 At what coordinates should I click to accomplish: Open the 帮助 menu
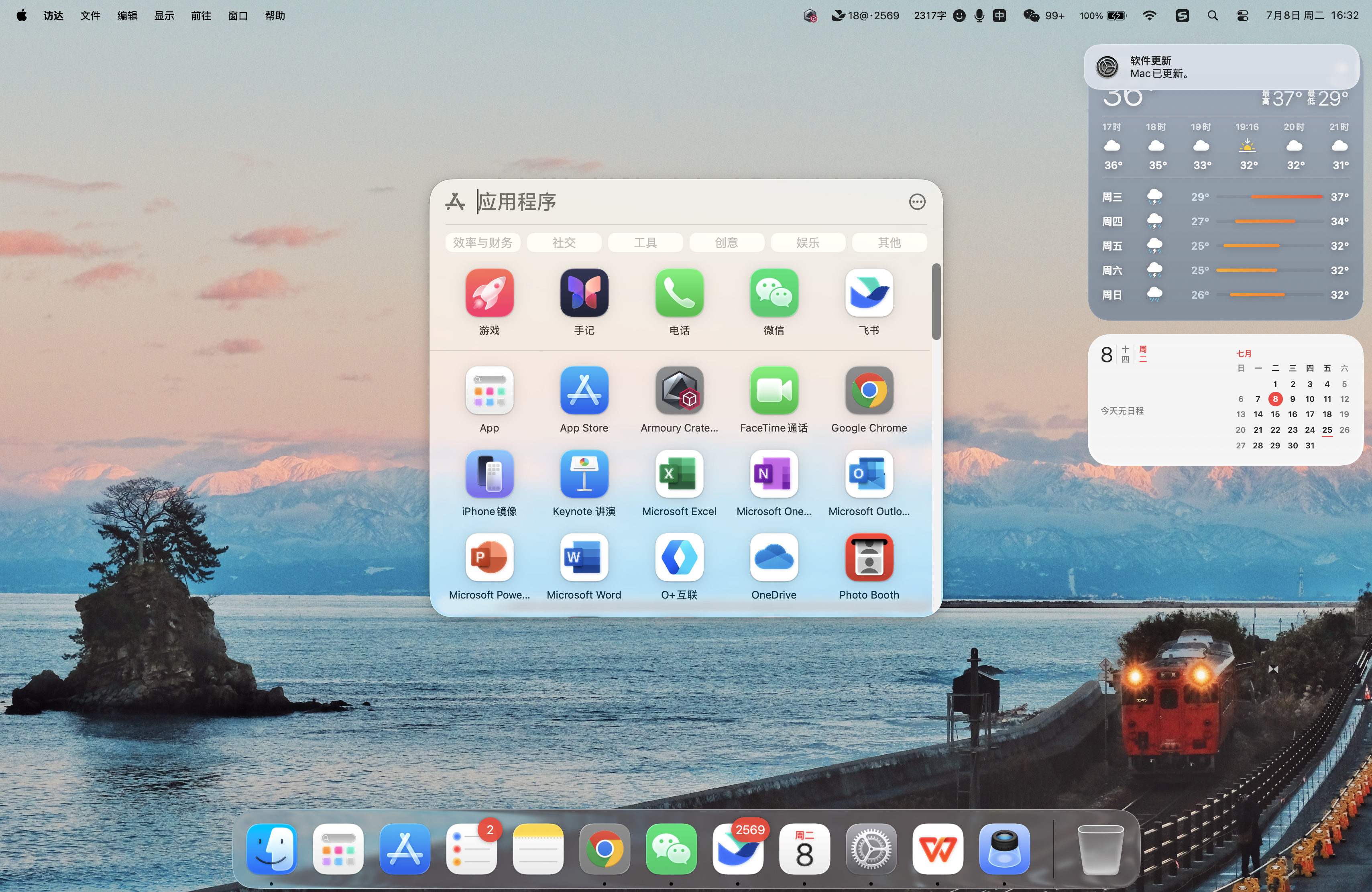tap(275, 16)
